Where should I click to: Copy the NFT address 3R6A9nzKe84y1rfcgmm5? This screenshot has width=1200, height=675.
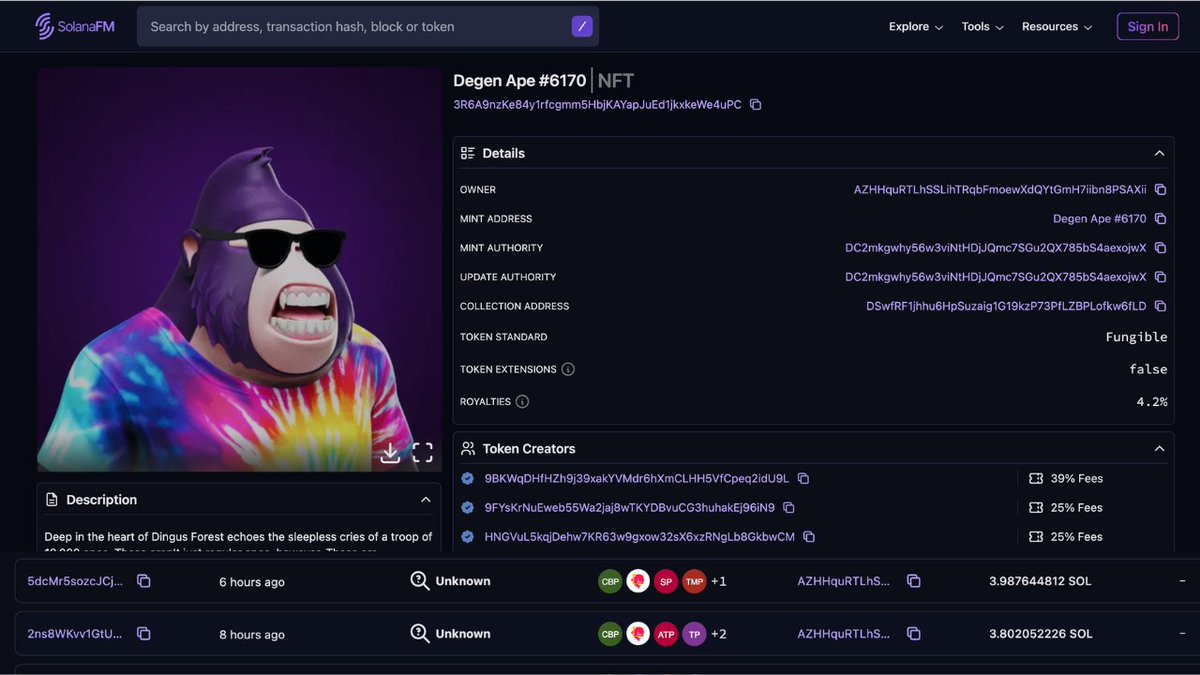[x=755, y=104]
